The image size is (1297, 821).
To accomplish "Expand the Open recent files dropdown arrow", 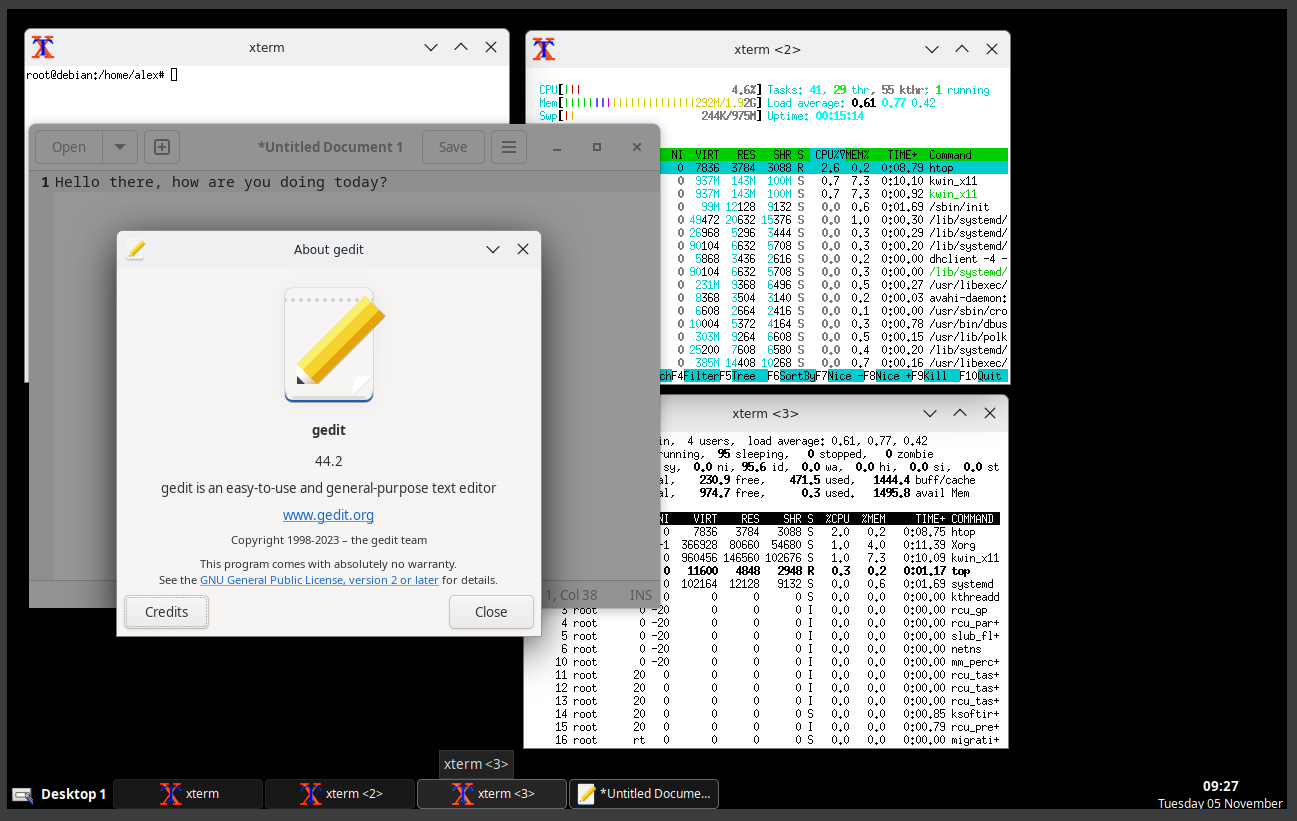I will pyautogui.click(x=120, y=147).
